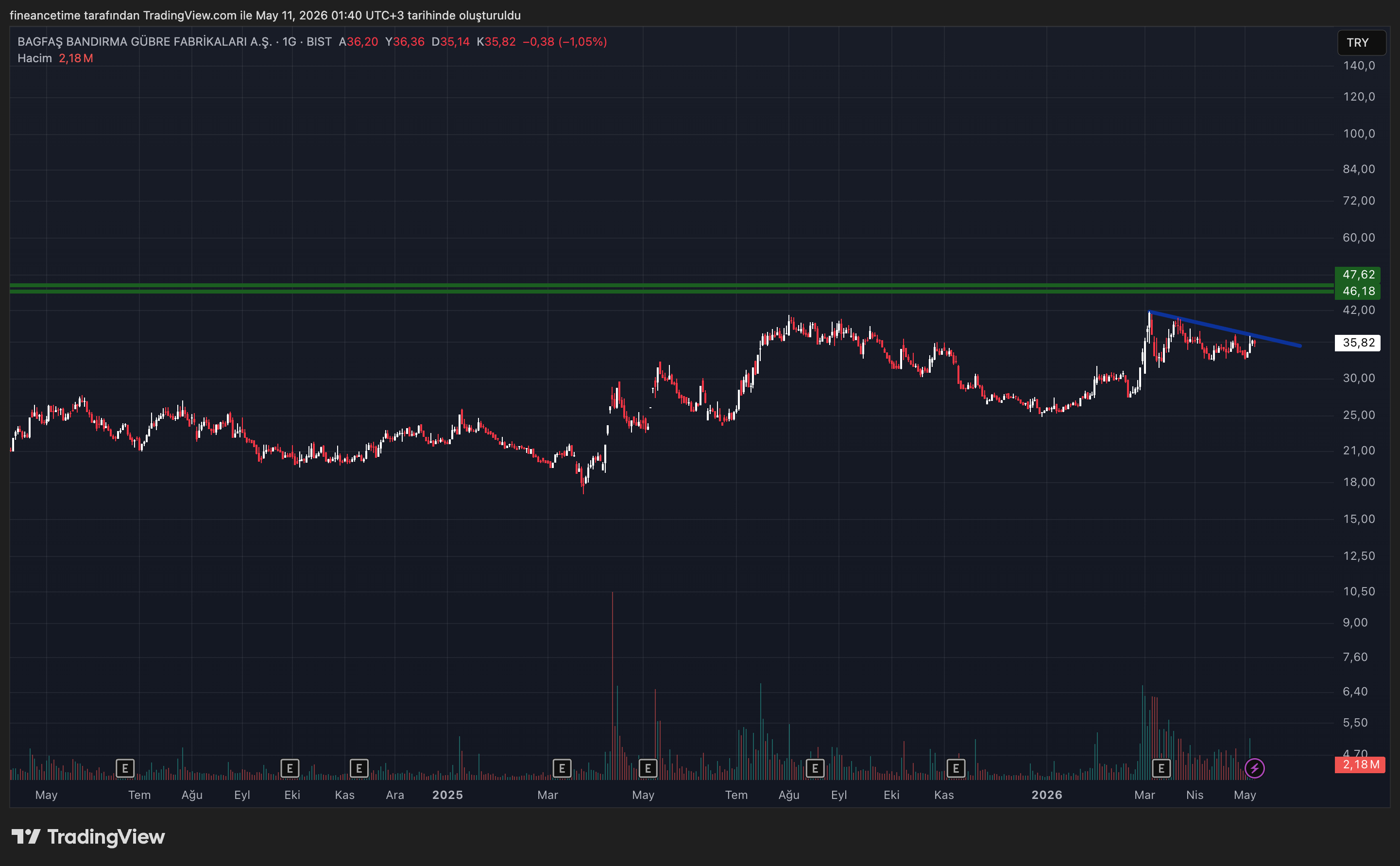
Task: Click the red 2,18 M volume axis label
Action: coord(1360,764)
